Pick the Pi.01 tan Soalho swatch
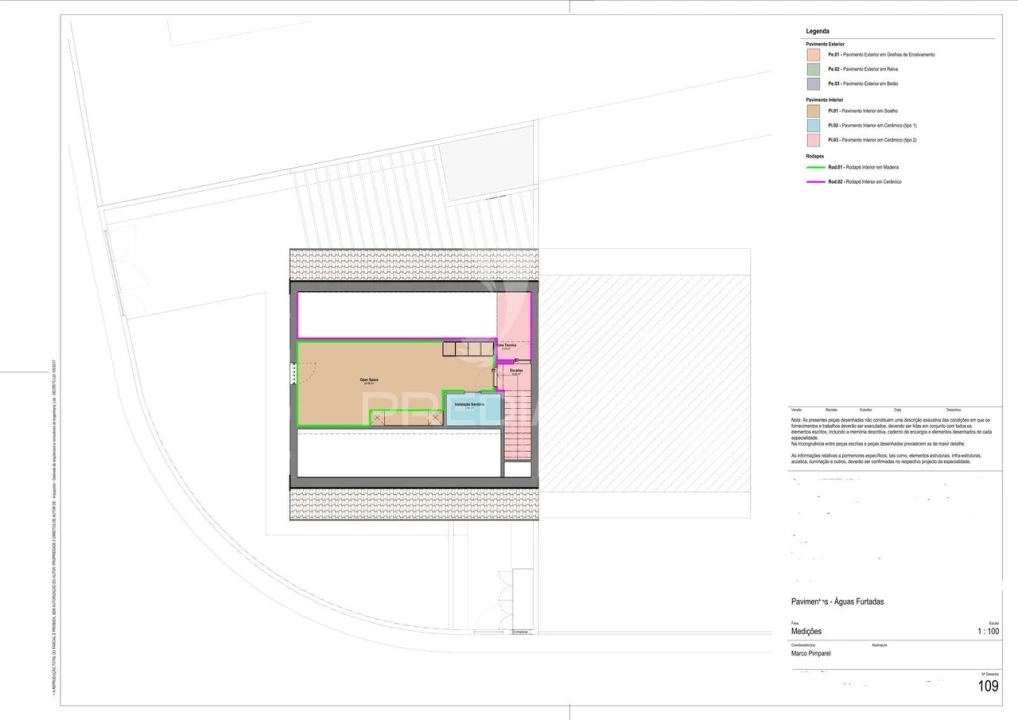The width and height of the screenshot is (1018, 720). coord(813,111)
